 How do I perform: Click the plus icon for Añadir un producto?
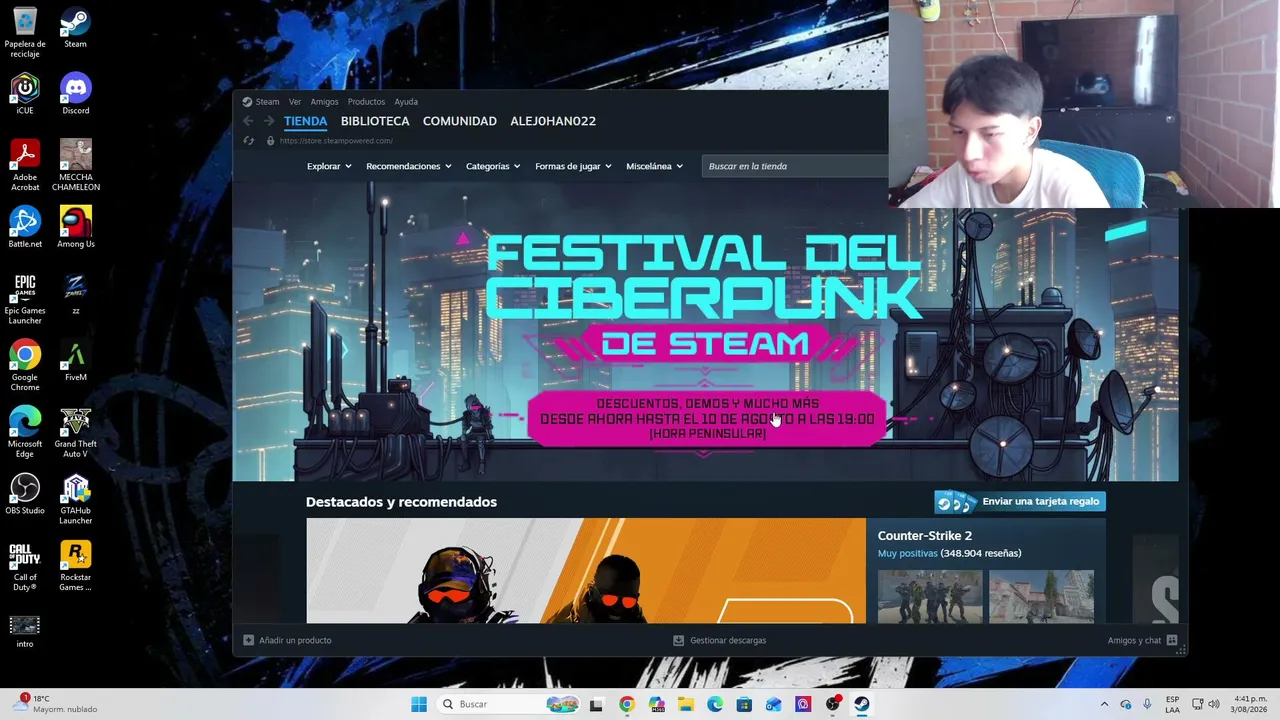click(x=249, y=640)
